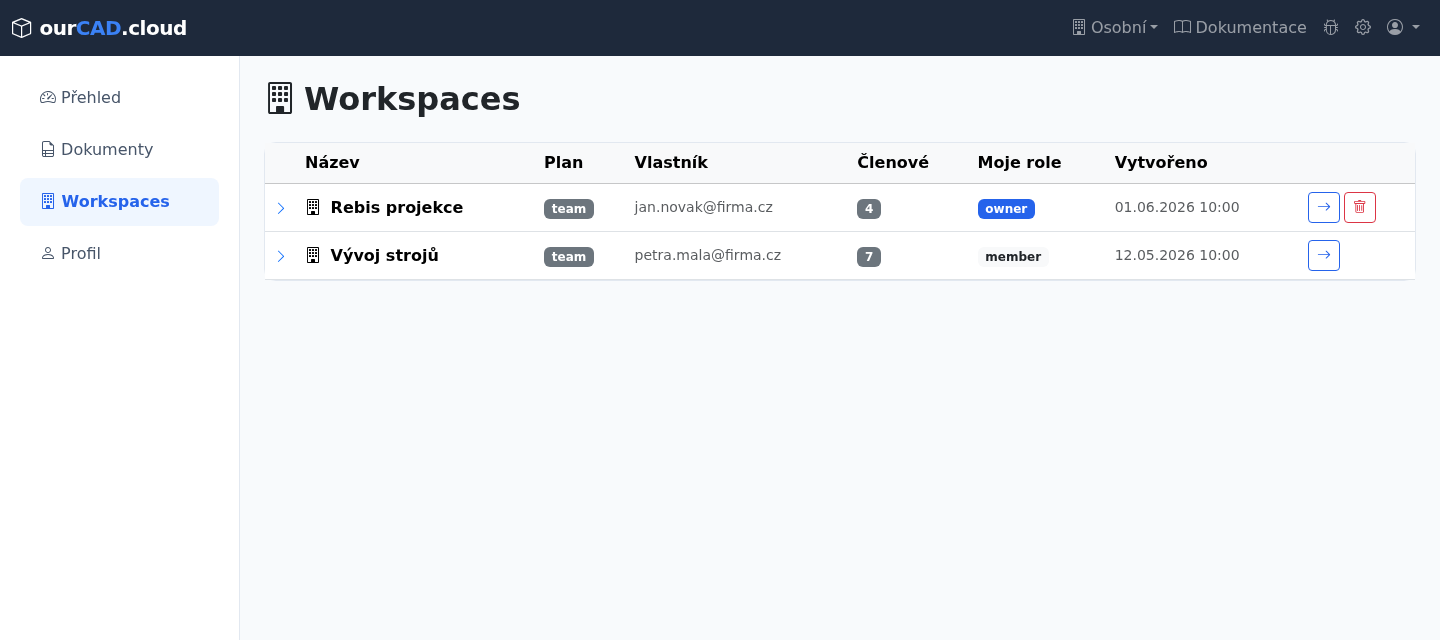Image resolution: width=1440 pixels, height=640 pixels.
Task: Click the Rebis projekce workspace name
Action: coord(397,208)
